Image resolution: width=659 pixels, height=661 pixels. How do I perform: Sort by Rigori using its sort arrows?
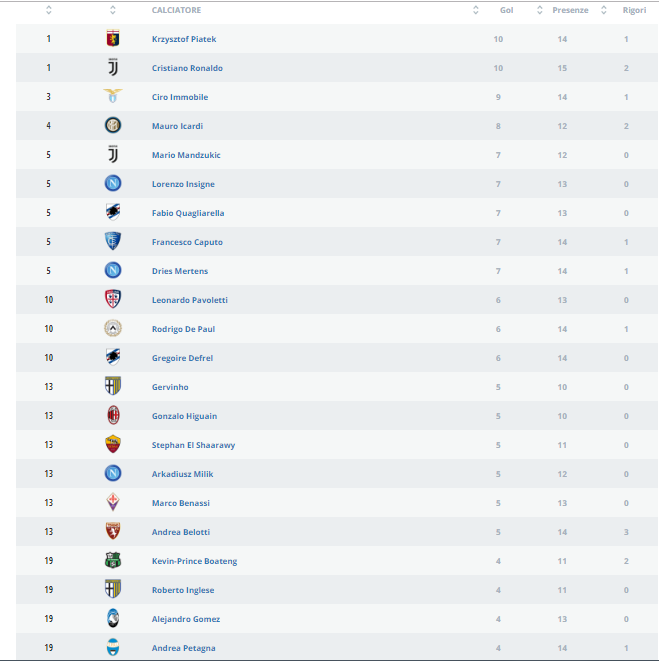click(x=604, y=10)
